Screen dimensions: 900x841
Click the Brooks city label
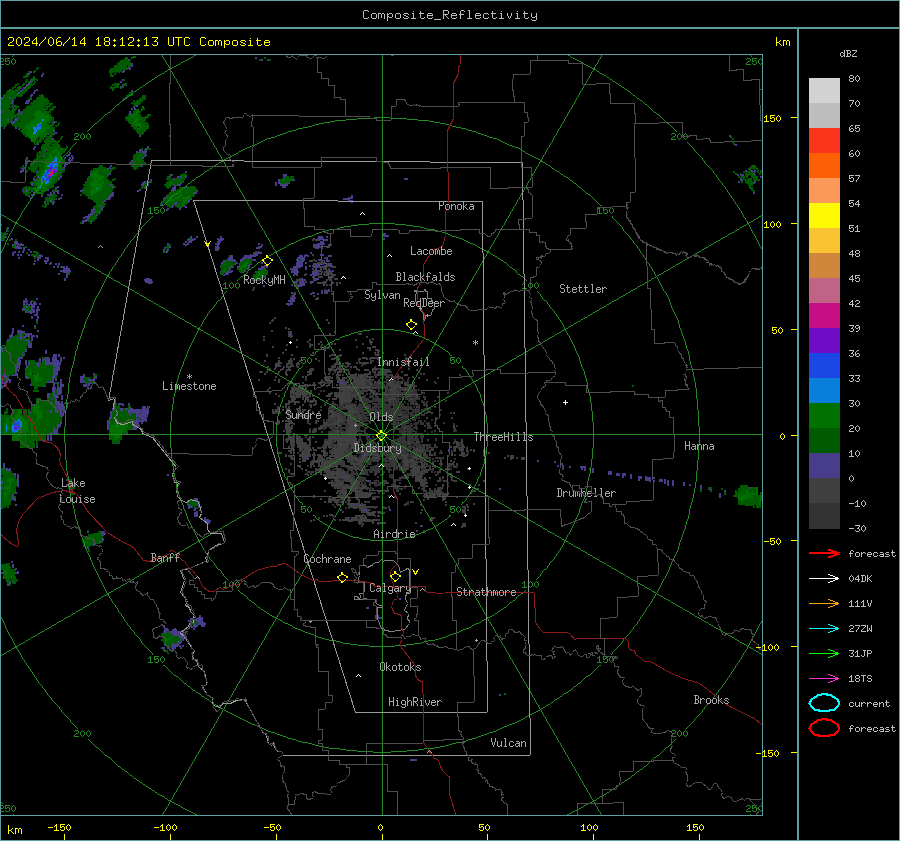711,700
